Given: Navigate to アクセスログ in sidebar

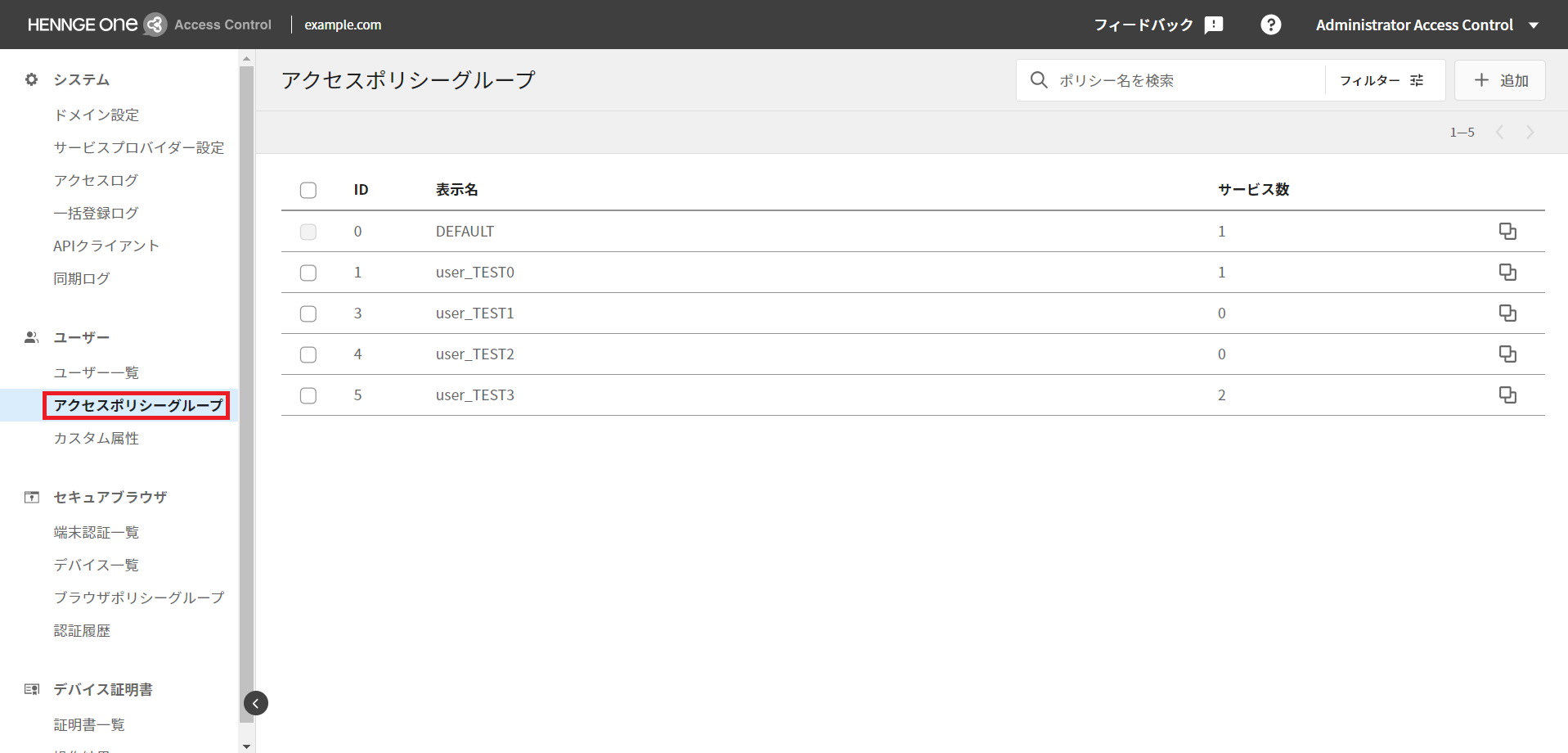Looking at the screenshot, I should point(96,180).
